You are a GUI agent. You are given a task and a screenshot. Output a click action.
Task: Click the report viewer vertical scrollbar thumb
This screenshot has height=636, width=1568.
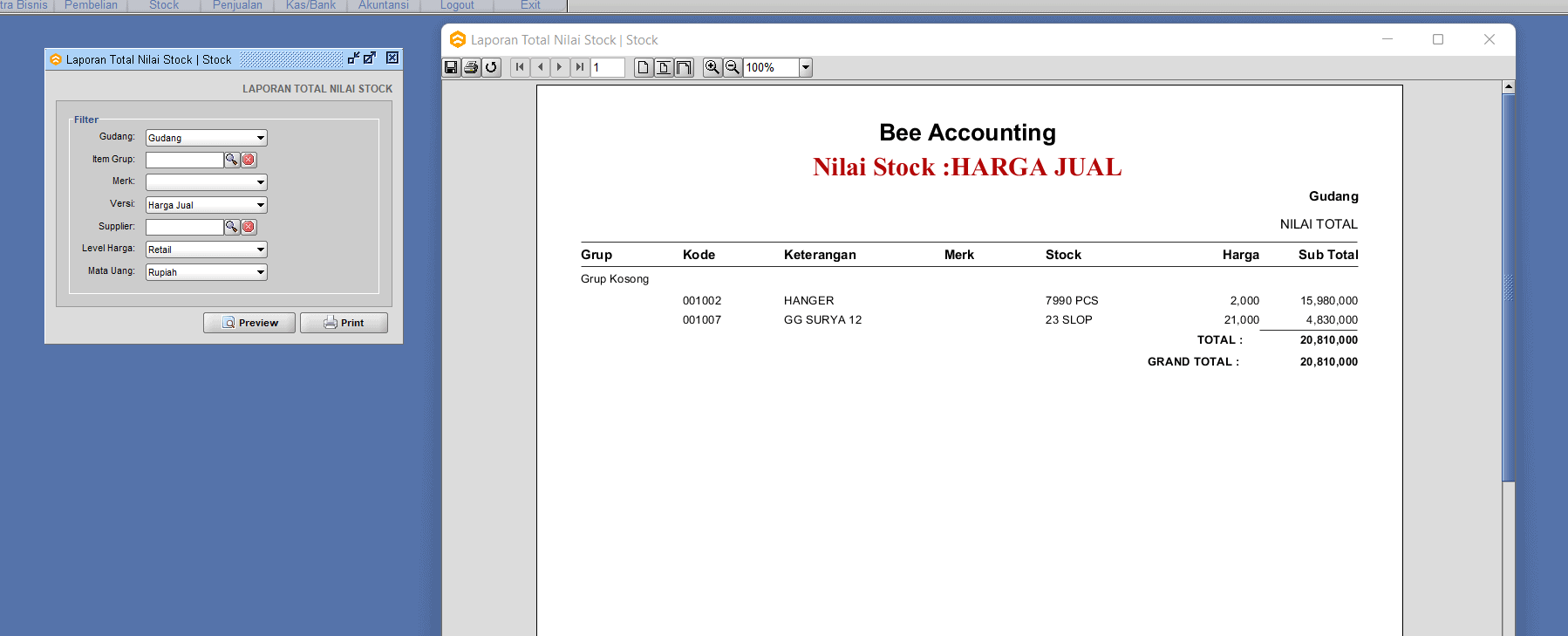1509,287
